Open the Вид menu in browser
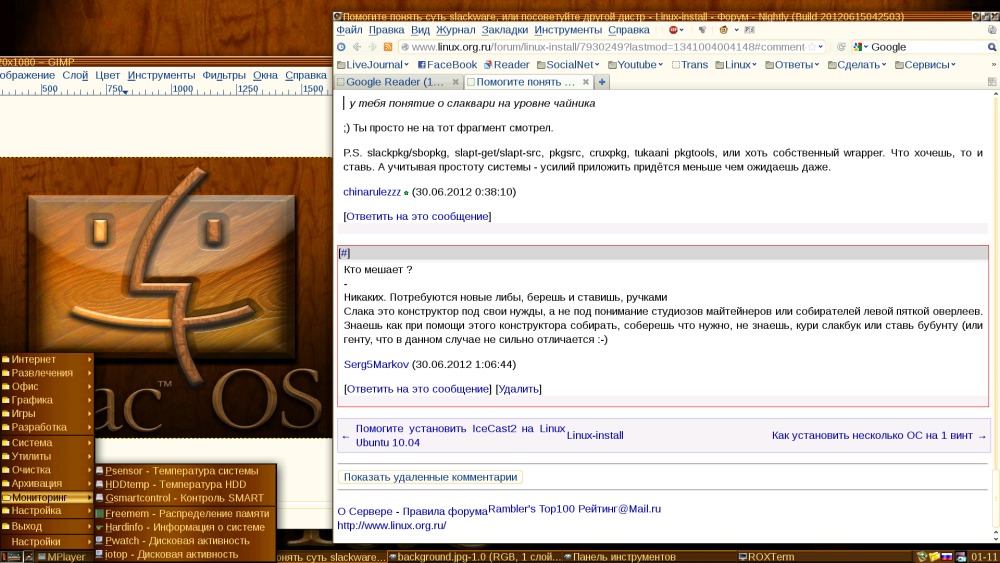 pos(420,29)
